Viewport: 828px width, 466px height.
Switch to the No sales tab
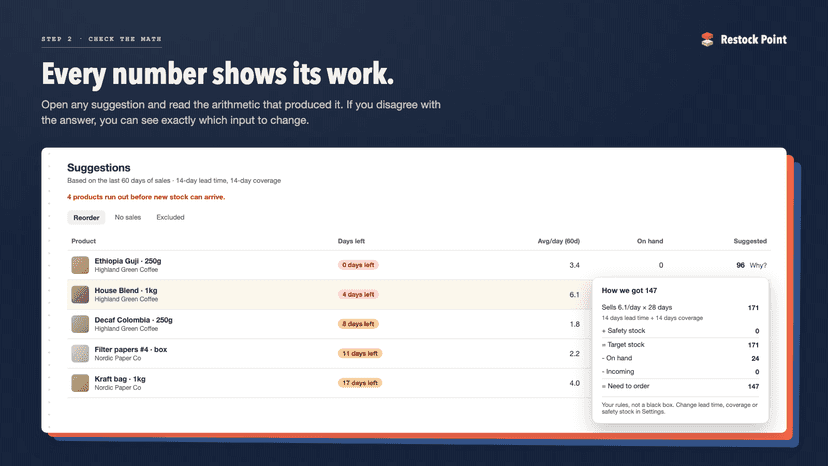pyautogui.click(x=128, y=217)
